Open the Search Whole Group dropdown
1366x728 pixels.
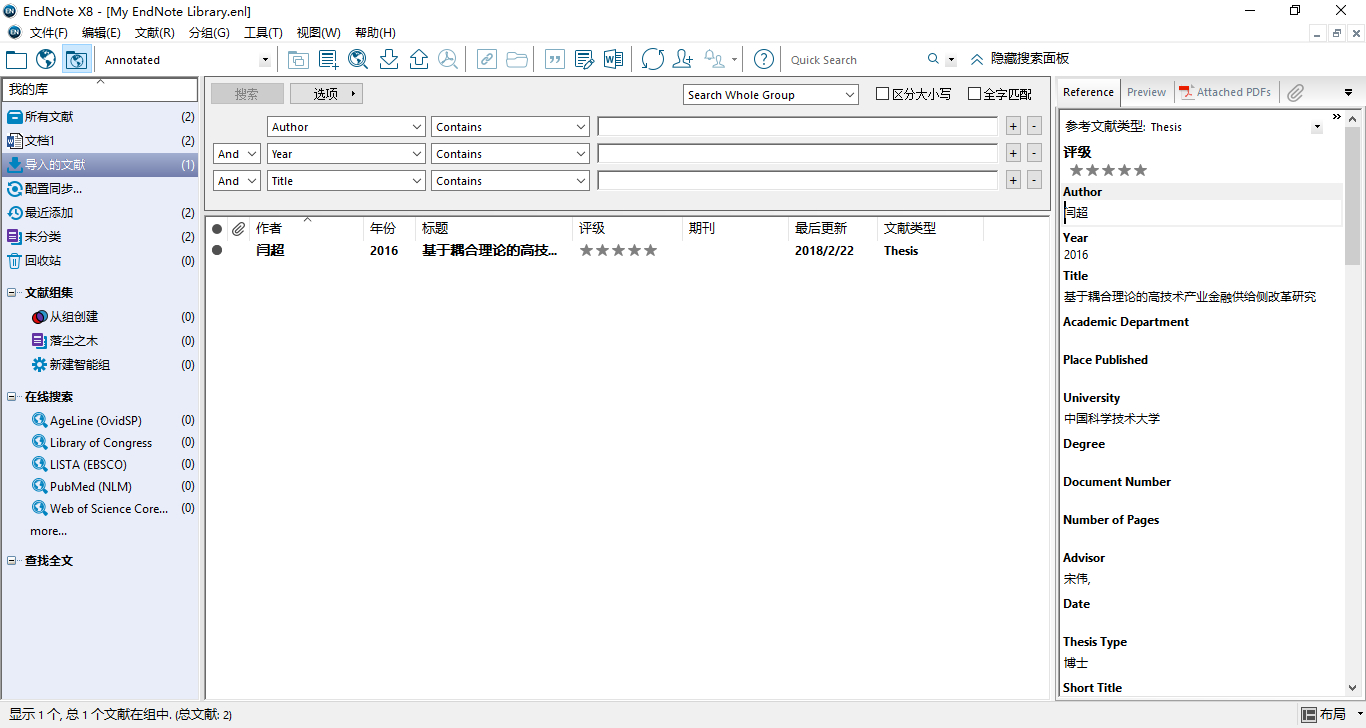[771, 95]
